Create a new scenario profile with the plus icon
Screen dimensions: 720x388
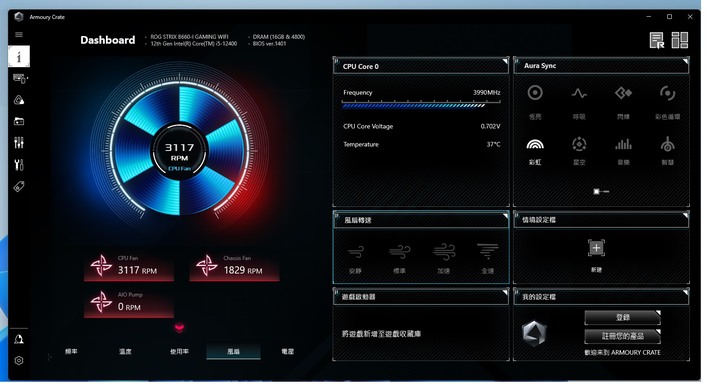click(596, 248)
